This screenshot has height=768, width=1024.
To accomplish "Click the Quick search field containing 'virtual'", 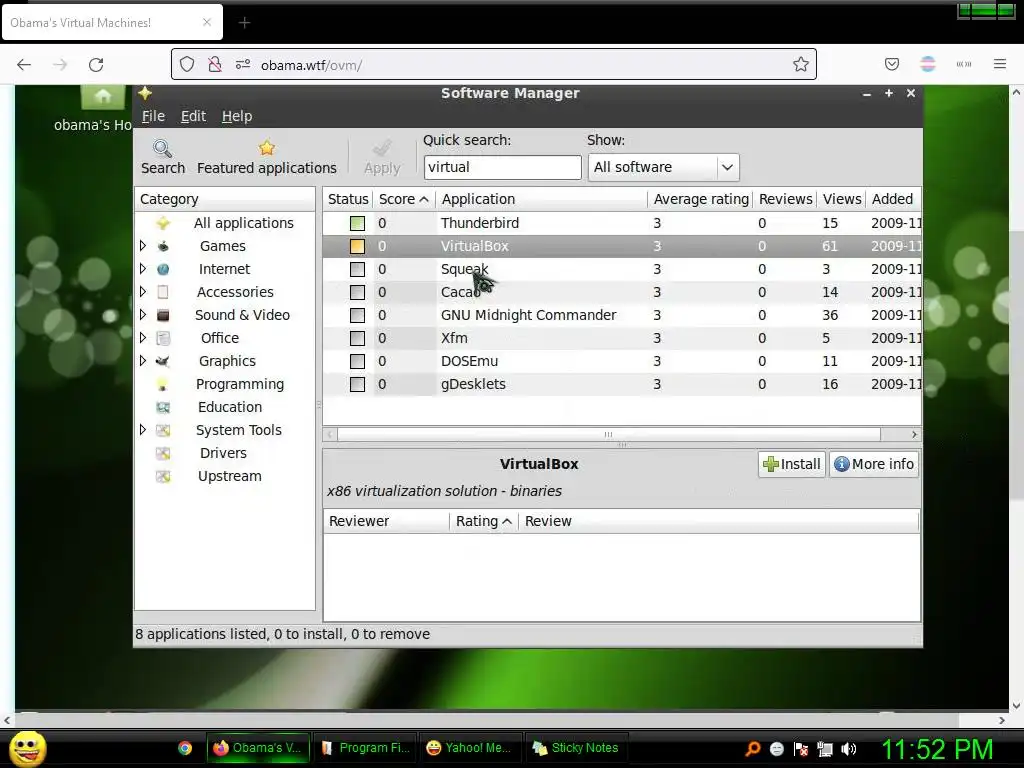I will (502, 167).
